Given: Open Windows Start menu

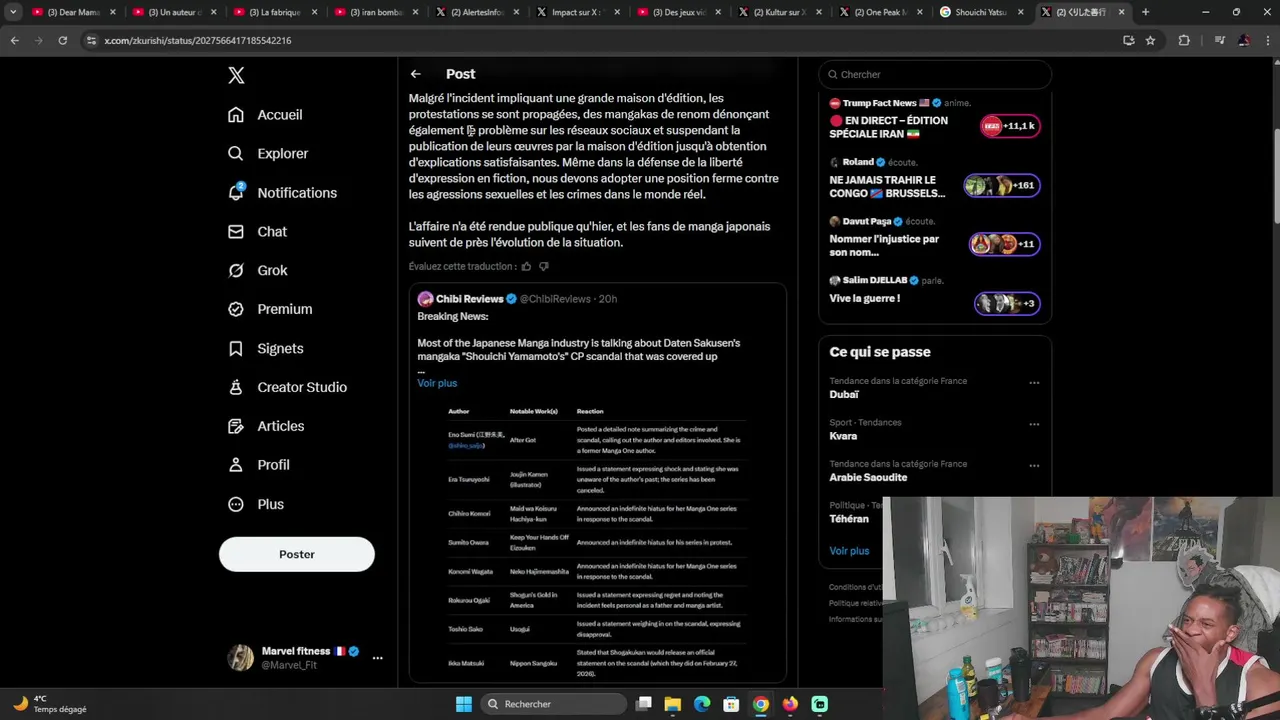Looking at the screenshot, I should pos(464,704).
